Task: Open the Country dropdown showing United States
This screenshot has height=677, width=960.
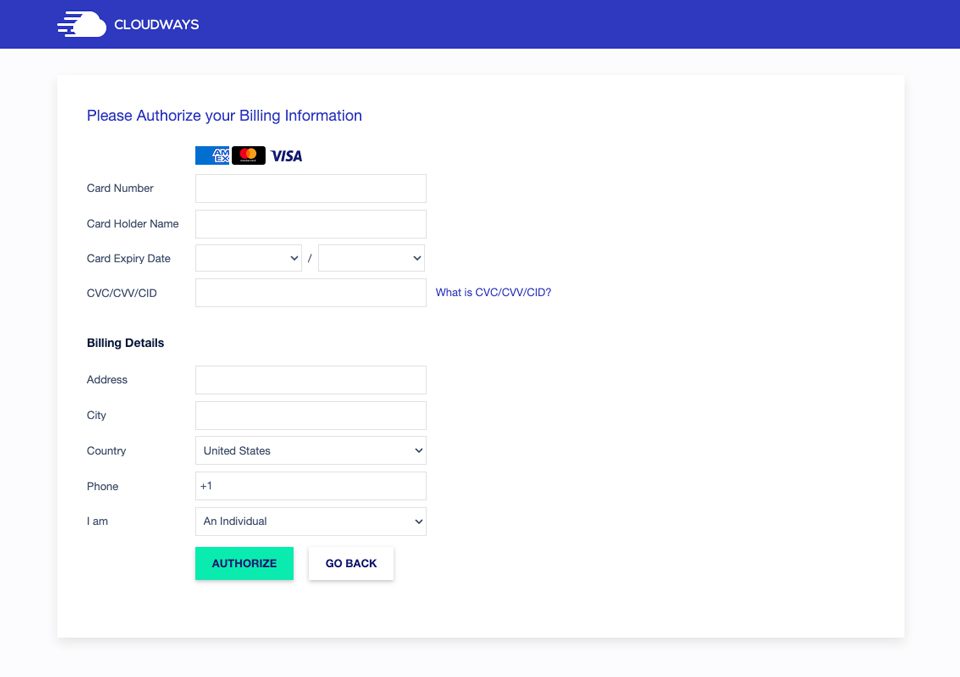Action: click(310, 450)
